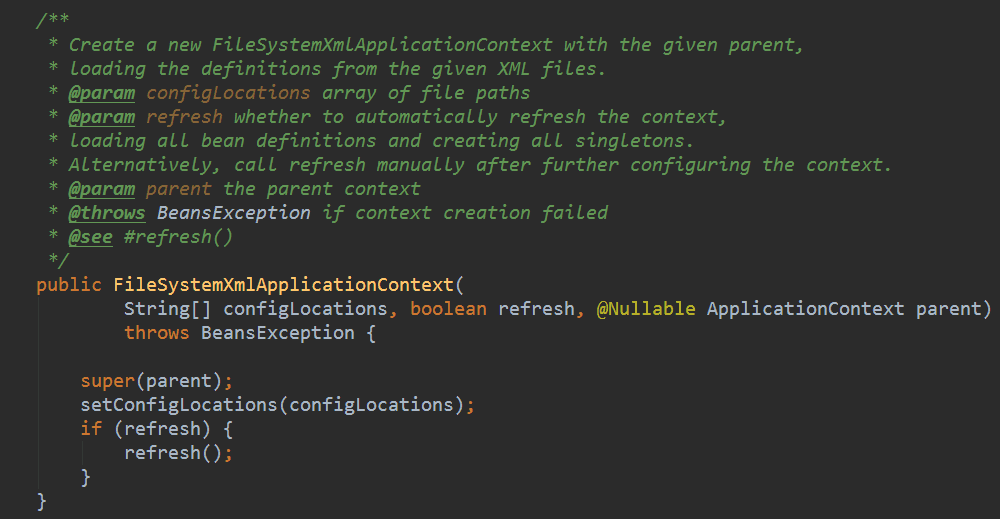Click the @Nullable annotation
1000x519 pixels.
[x=645, y=308]
